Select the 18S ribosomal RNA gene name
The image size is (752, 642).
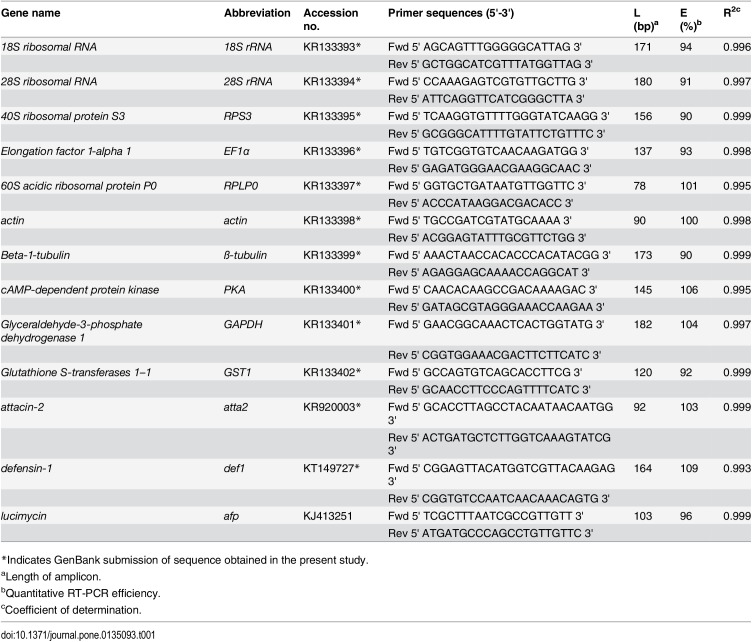(49, 47)
